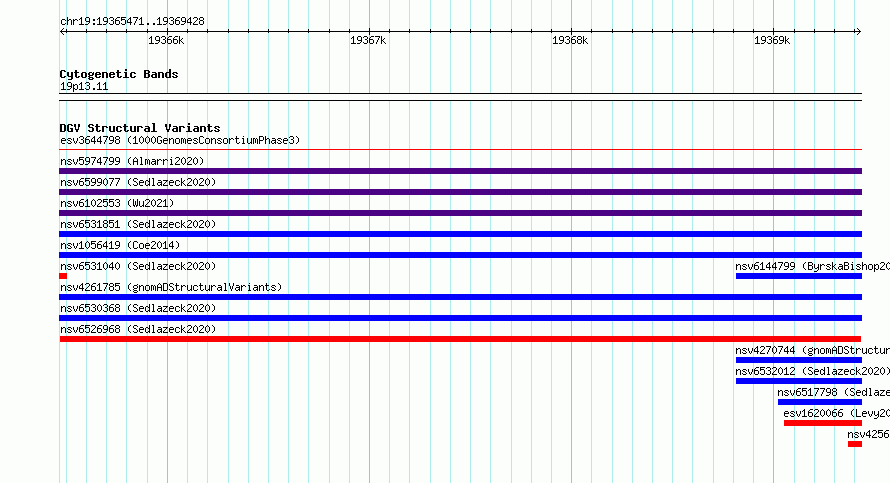Click the 19367k ruler tick label
The image size is (890, 483).
[x=368, y=40]
